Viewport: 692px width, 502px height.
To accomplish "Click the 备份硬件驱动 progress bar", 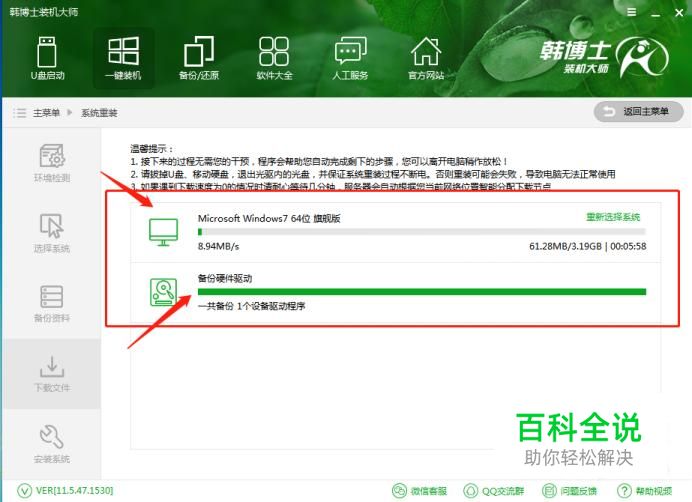I will click(x=422, y=292).
